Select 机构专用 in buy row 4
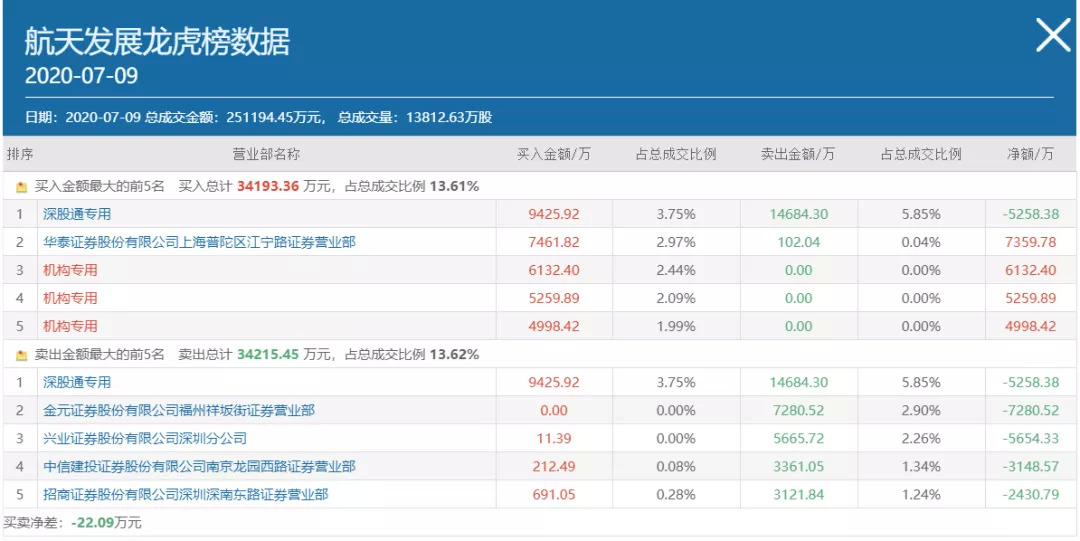1080x541 pixels. (x=70, y=298)
